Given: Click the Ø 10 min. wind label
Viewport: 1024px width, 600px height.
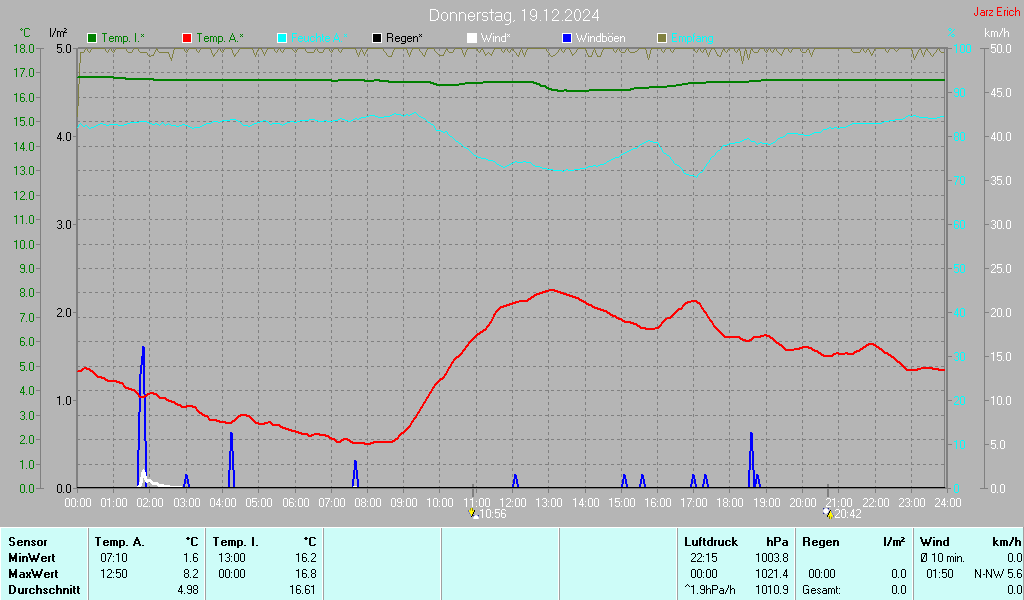Looking at the screenshot, I should (942, 558).
